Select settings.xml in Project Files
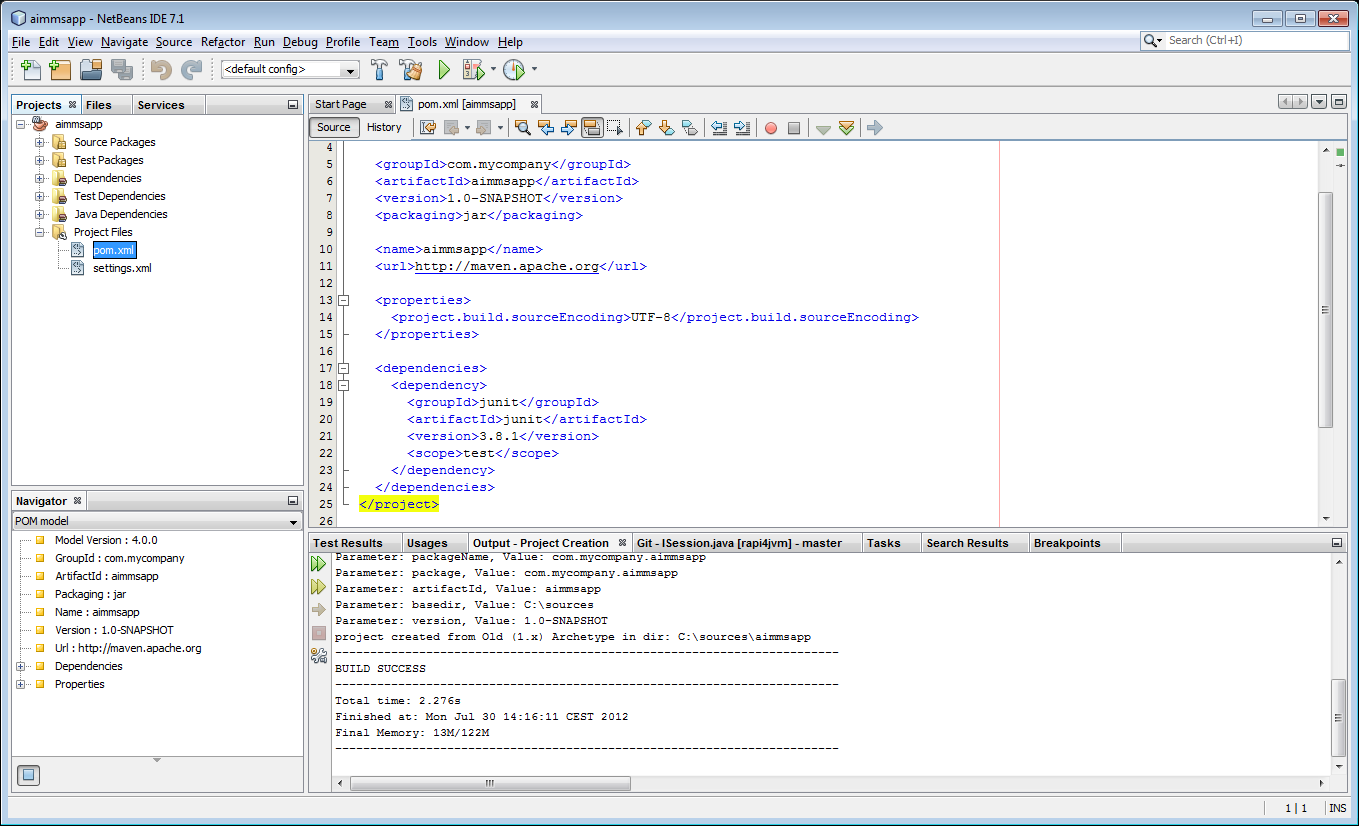The image size is (1359, 826). [x=122, y=268]
